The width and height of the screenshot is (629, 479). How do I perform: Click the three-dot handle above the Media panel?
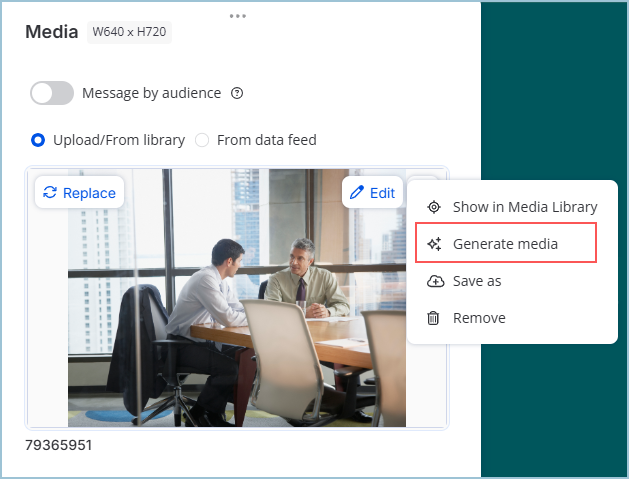click(x=237, y=16)
